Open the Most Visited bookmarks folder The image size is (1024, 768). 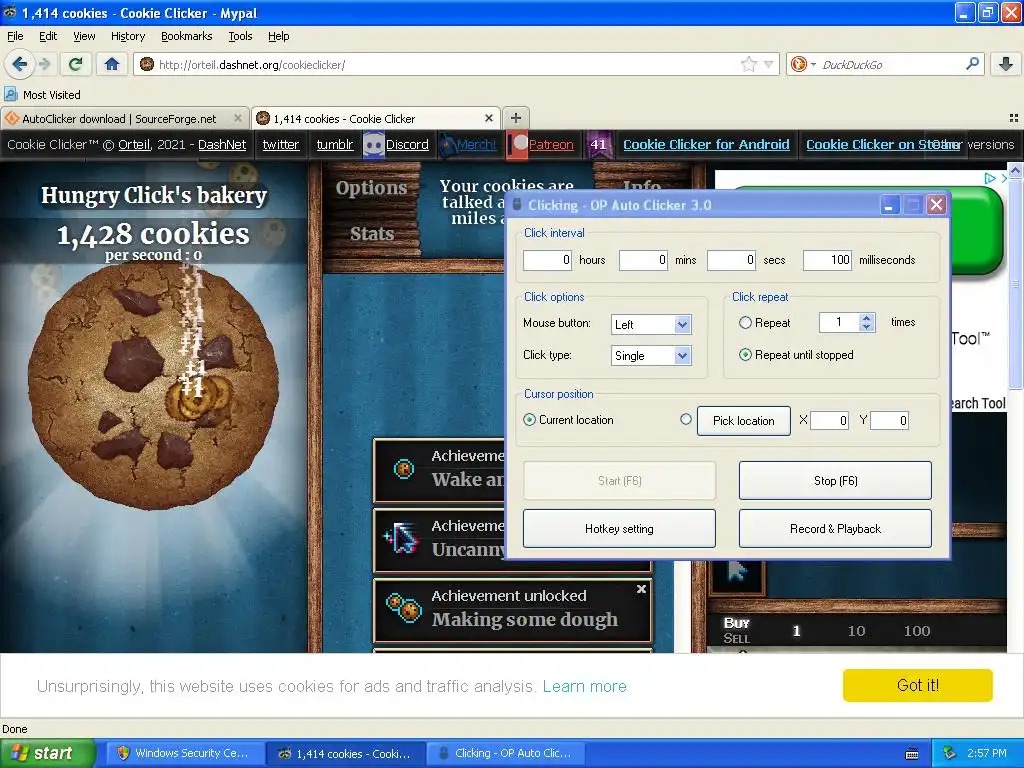pyautogui.click(x=43, y=95)
